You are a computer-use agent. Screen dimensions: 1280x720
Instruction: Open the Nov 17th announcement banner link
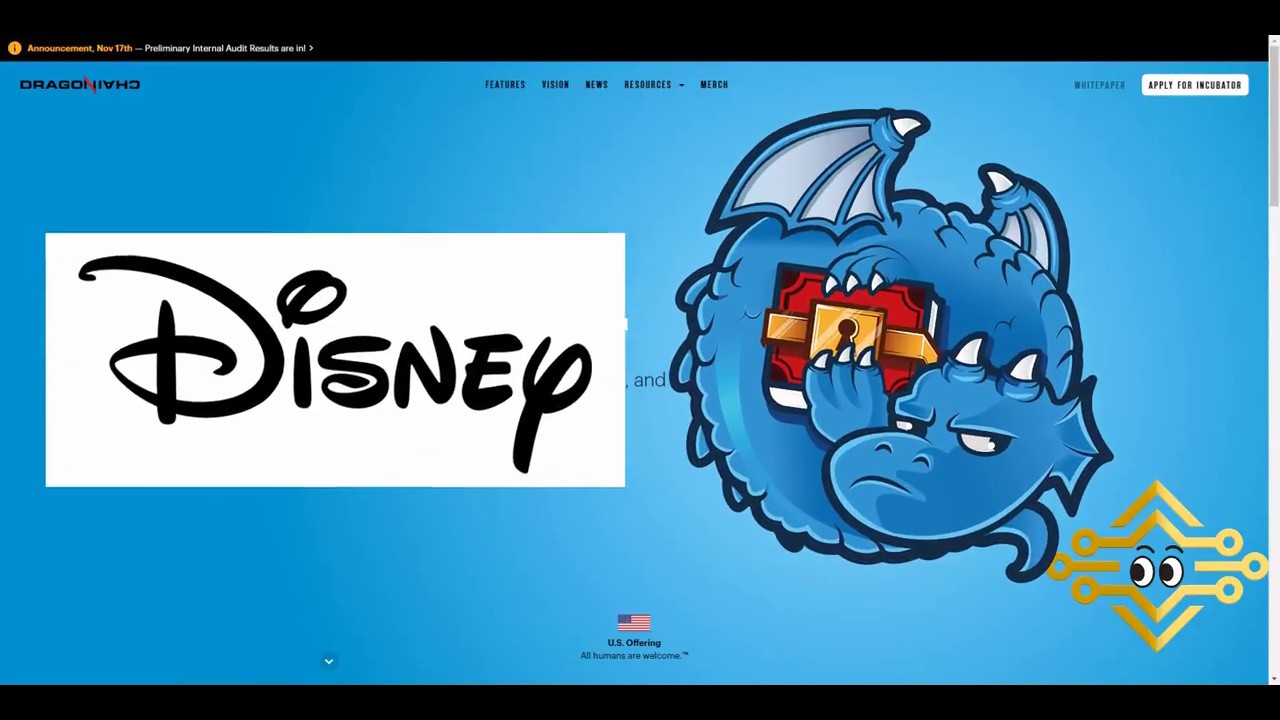pos(170,48)
